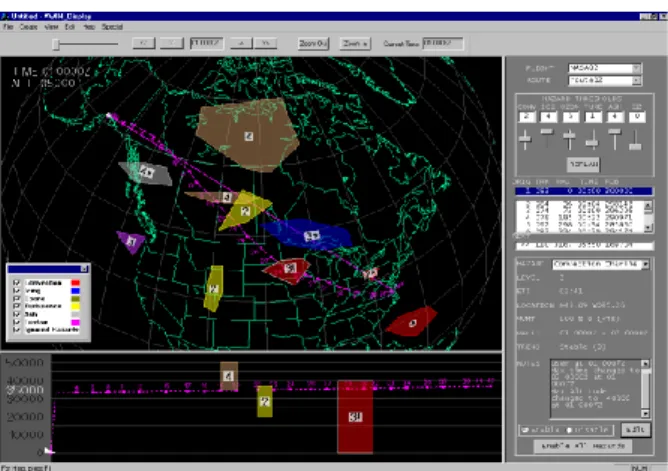The width and height of the screenshot is (668, 471).
Task: Select the red hazard column 3 in the altitude profile
Action: coord(355,416)
